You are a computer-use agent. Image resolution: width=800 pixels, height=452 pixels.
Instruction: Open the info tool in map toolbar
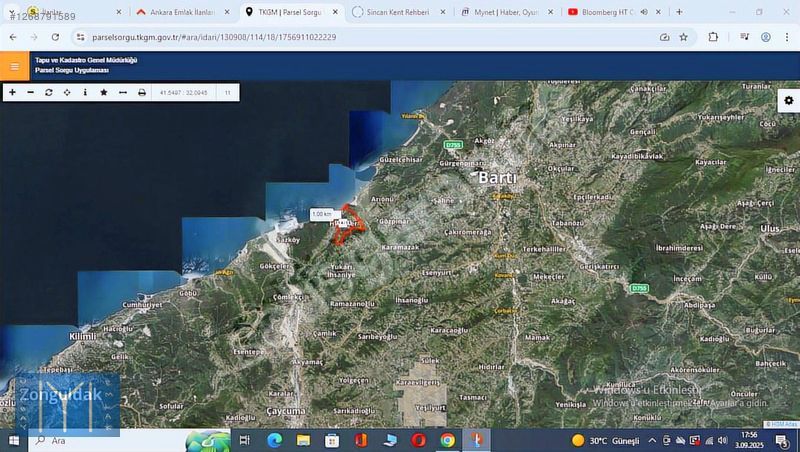pos(85,92)
